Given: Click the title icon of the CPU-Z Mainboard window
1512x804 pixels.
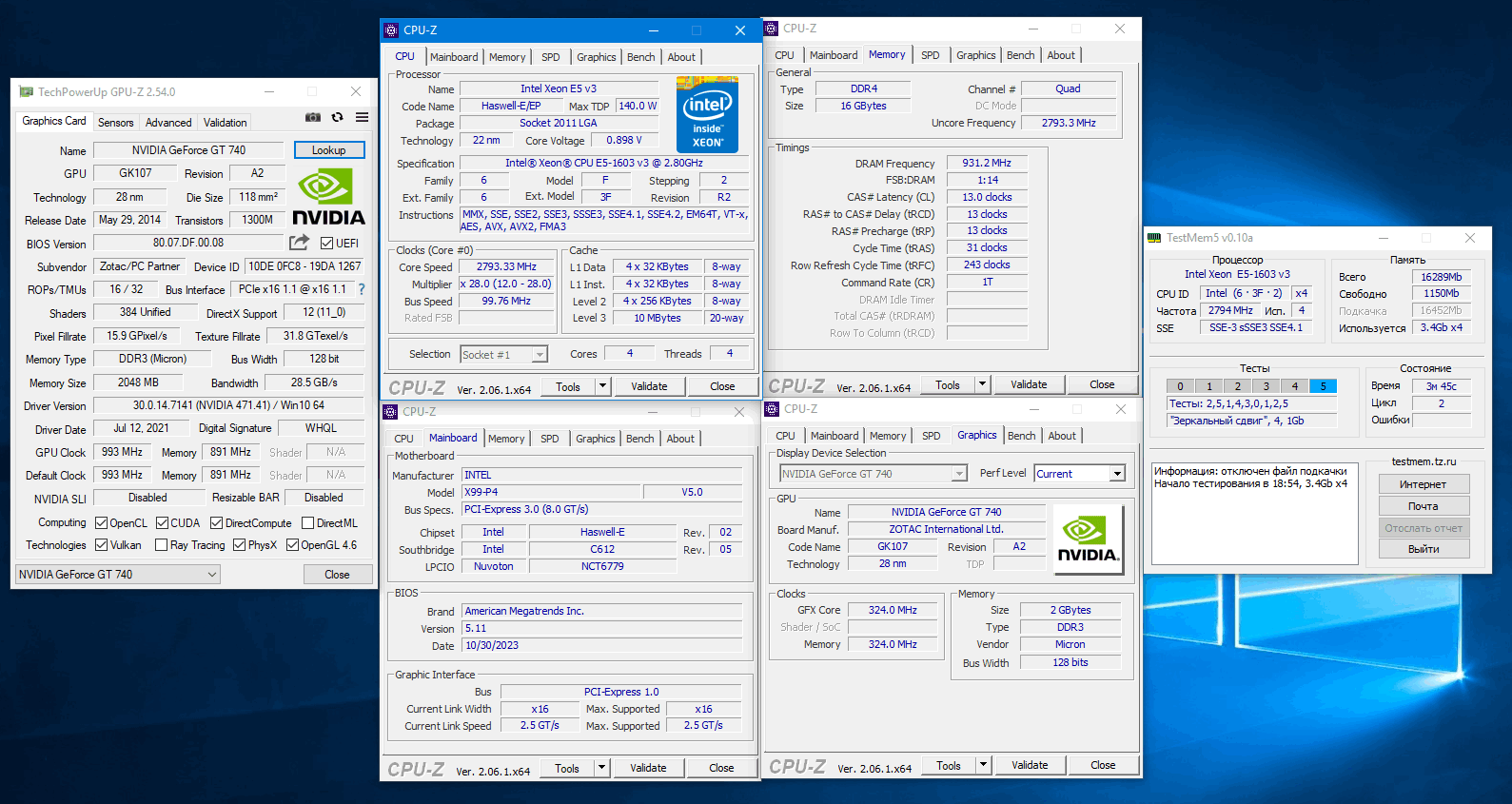Looking at the screenshot, I should (390, 412).
